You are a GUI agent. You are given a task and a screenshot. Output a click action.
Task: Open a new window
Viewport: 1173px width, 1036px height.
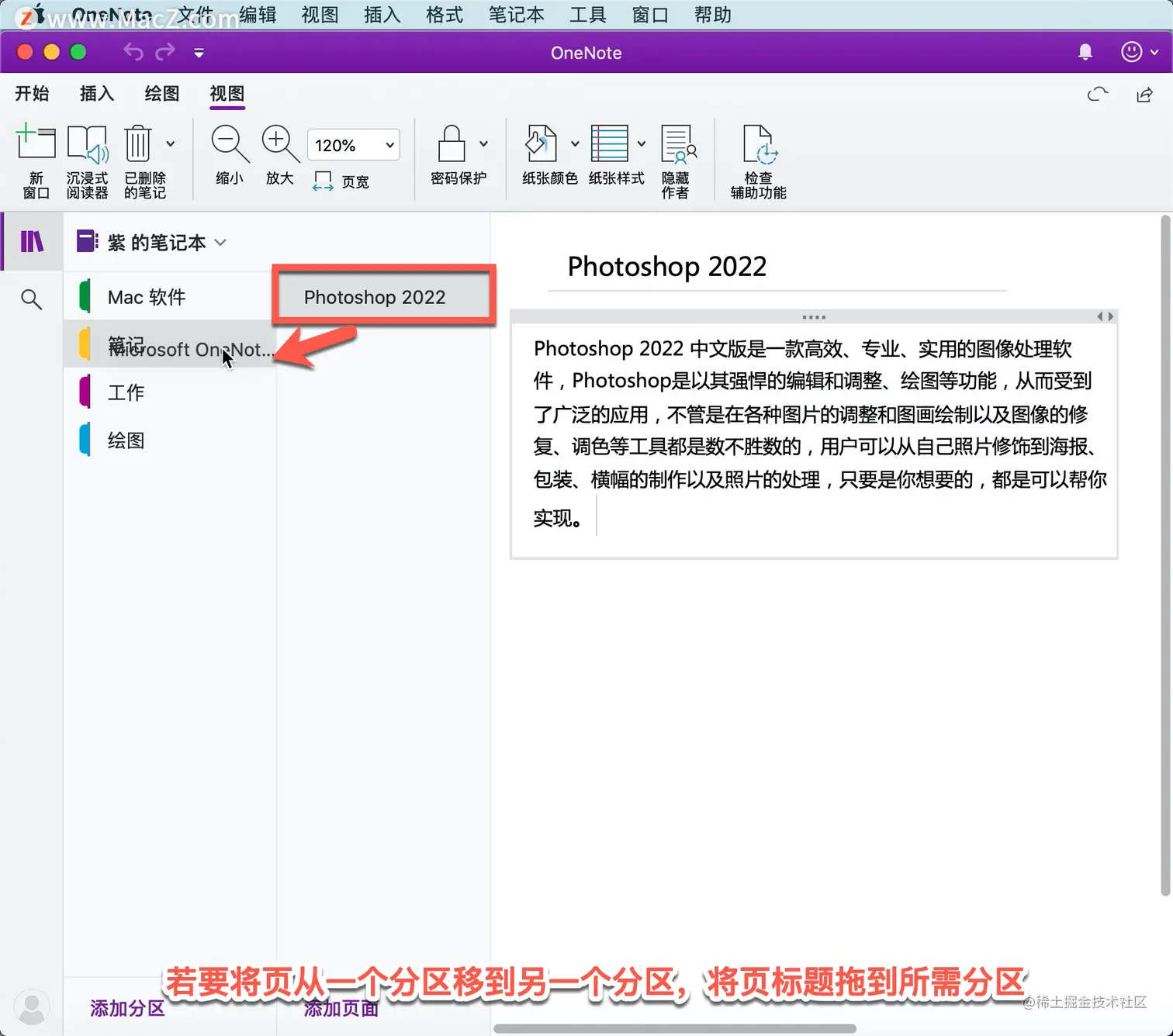pyautogui.click(x=36, y=161)
